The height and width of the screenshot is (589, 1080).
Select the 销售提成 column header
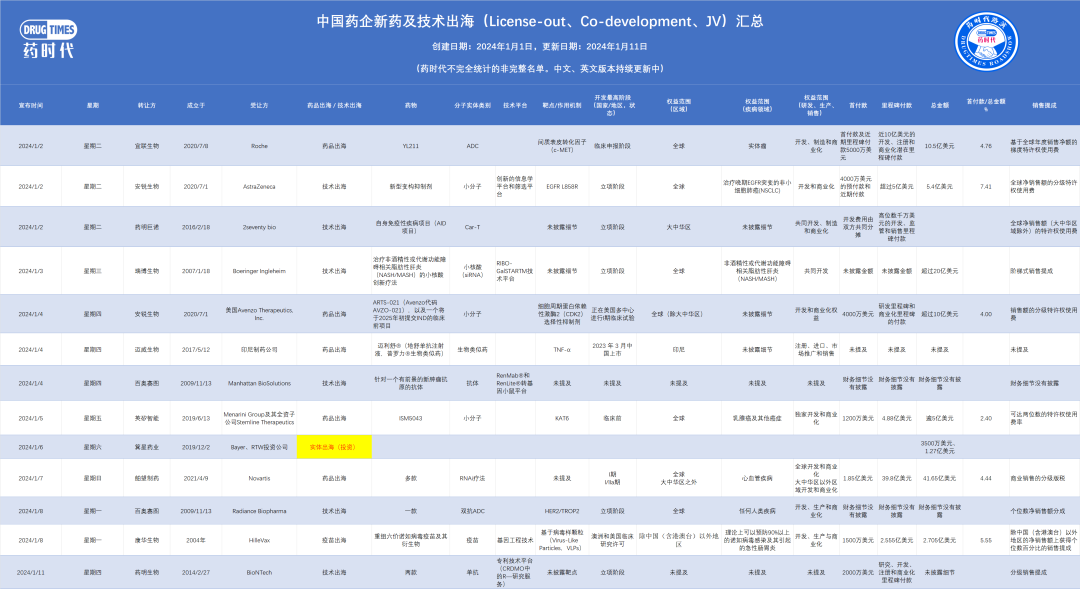coord(1044,105)
